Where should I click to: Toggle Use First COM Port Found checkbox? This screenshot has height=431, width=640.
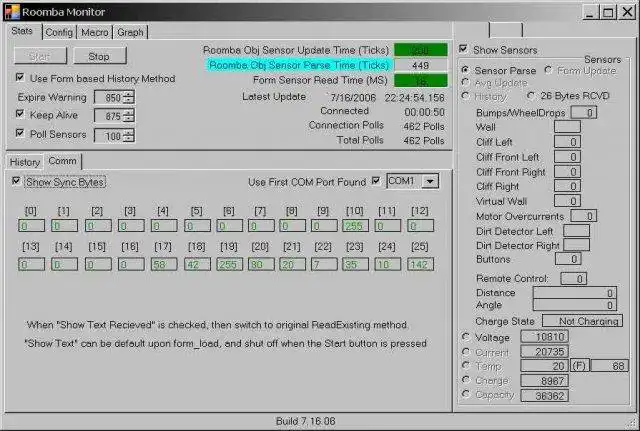pyautogui.click(x=376, y=180)
